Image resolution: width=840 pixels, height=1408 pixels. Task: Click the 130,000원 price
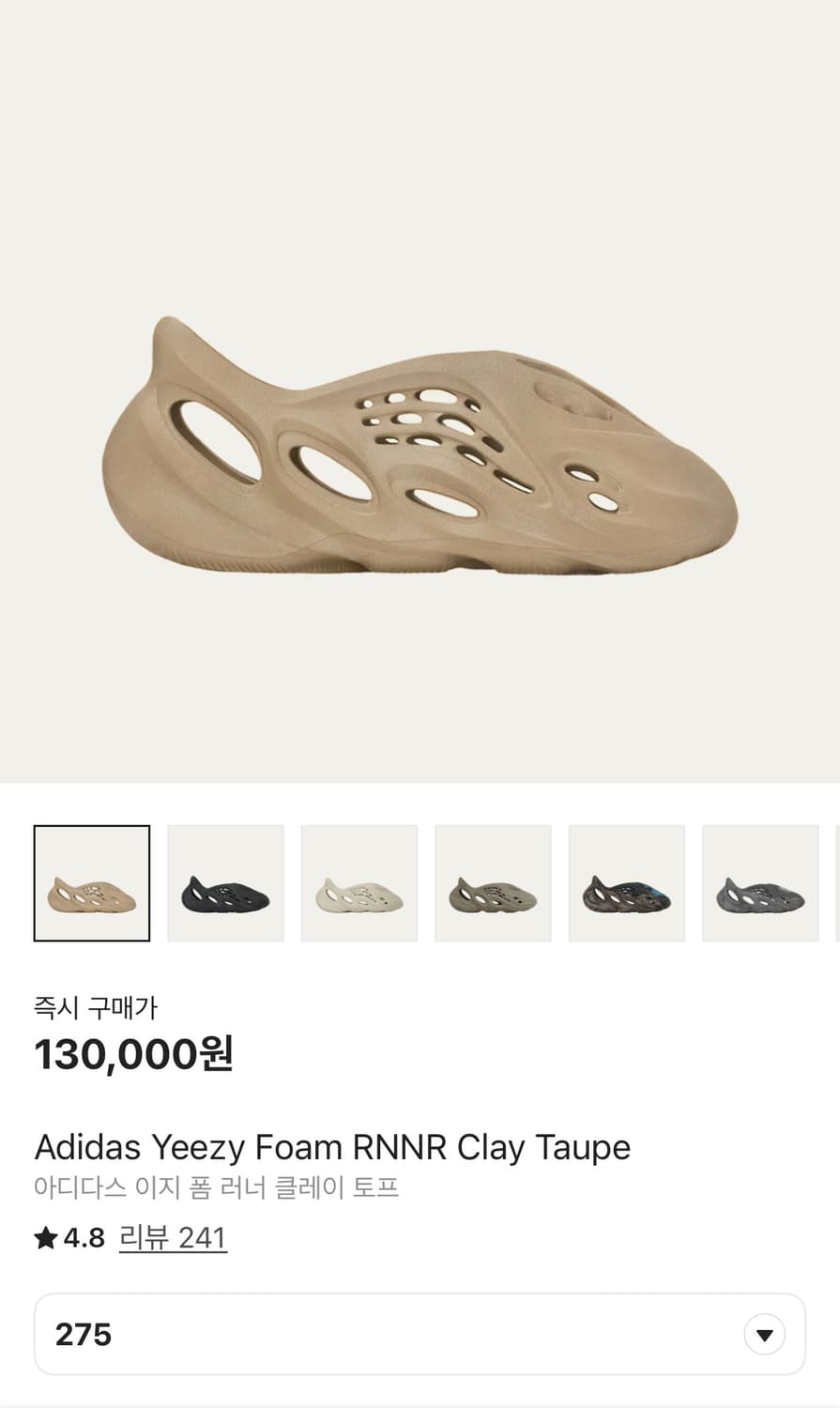pos(133,1054)
